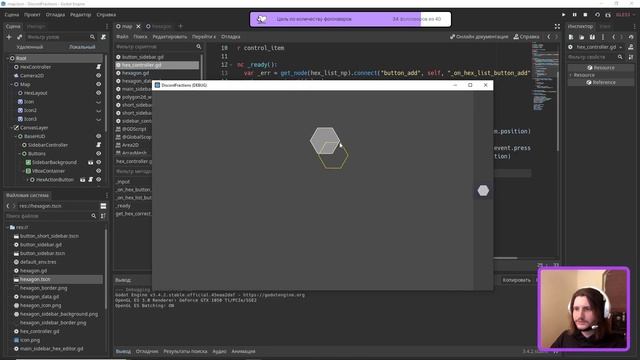
Task: Click the file search field in FileSystem
Action: tap(51, 216)
